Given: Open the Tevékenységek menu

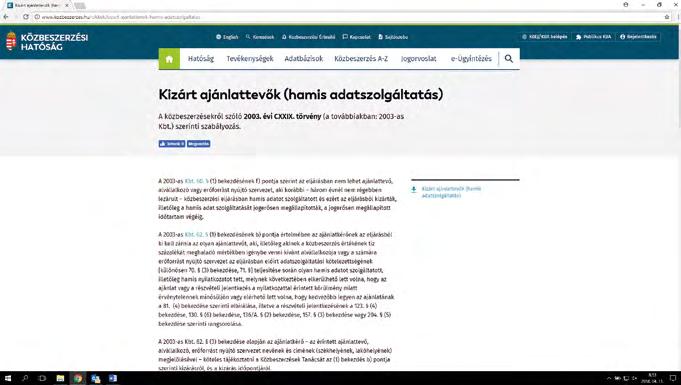Looking at the screenshot, I should [250, 59].
